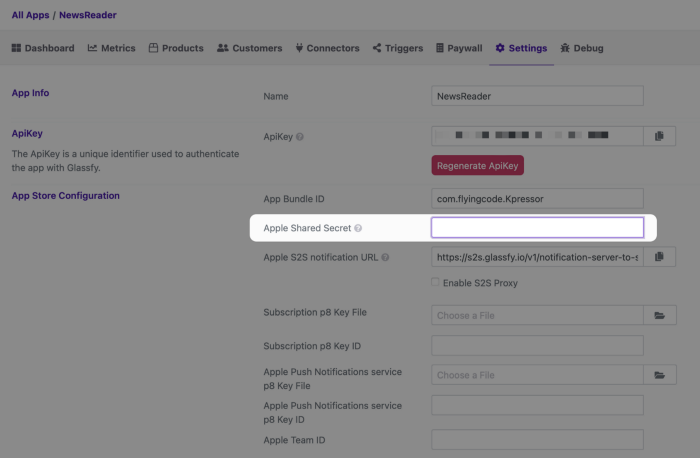Image resolution: width=700 pixels, height=458 pixels.
Task: Show help for Apple Shared Secret
Action: pos(358,228)
